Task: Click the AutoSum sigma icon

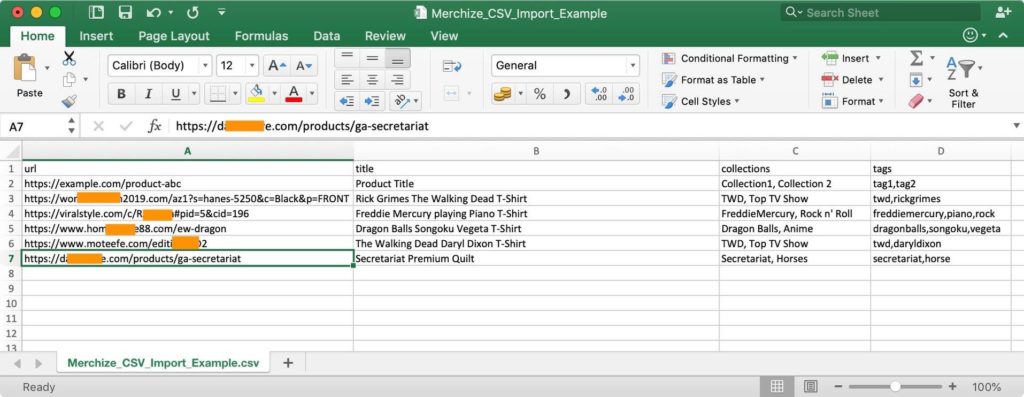Action: [917, 58]
